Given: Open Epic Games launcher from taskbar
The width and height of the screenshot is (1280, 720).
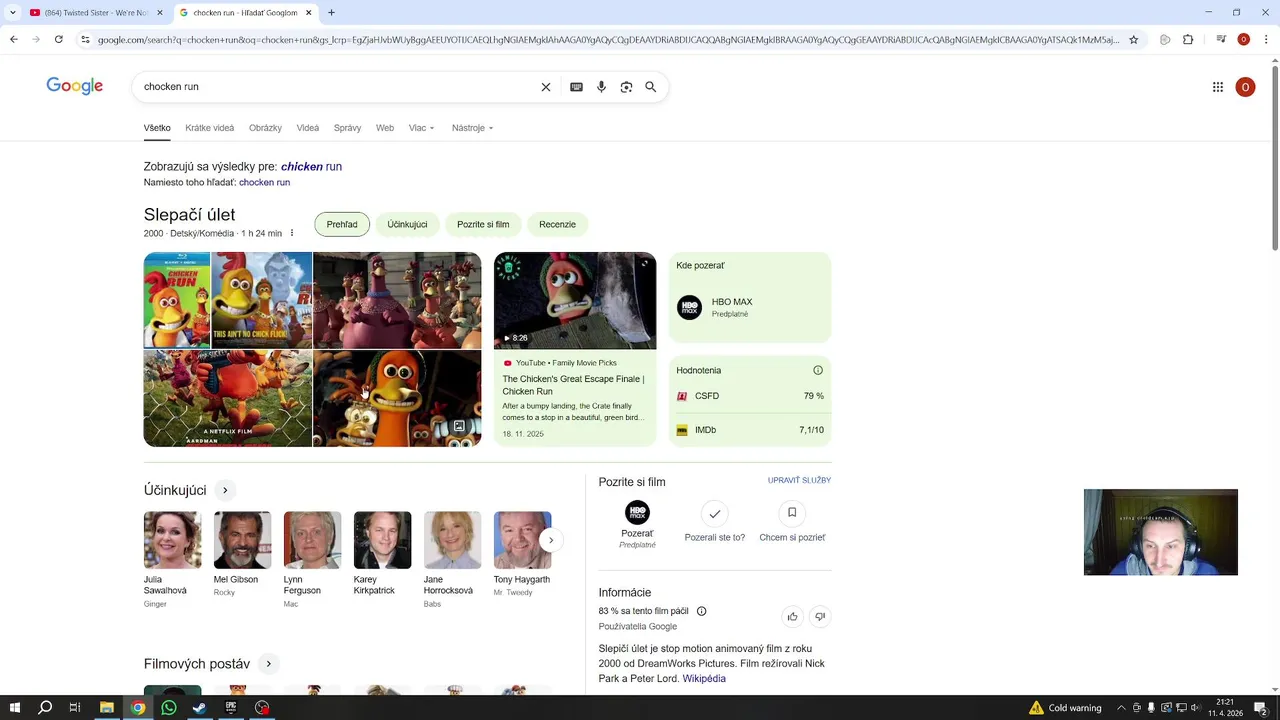Looking at the screenshot, I should pos(230,708).
